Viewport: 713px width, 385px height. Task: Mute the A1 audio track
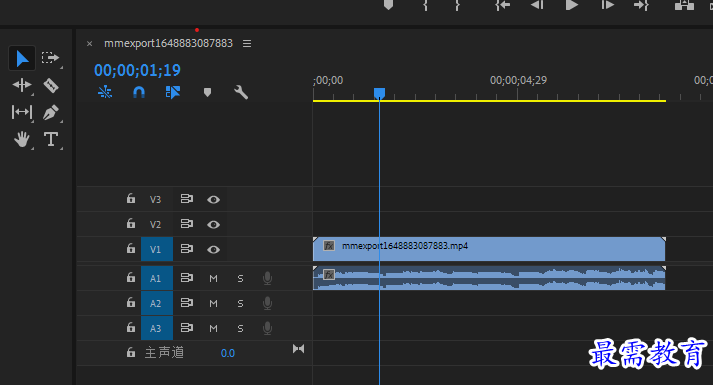(213, 279)
